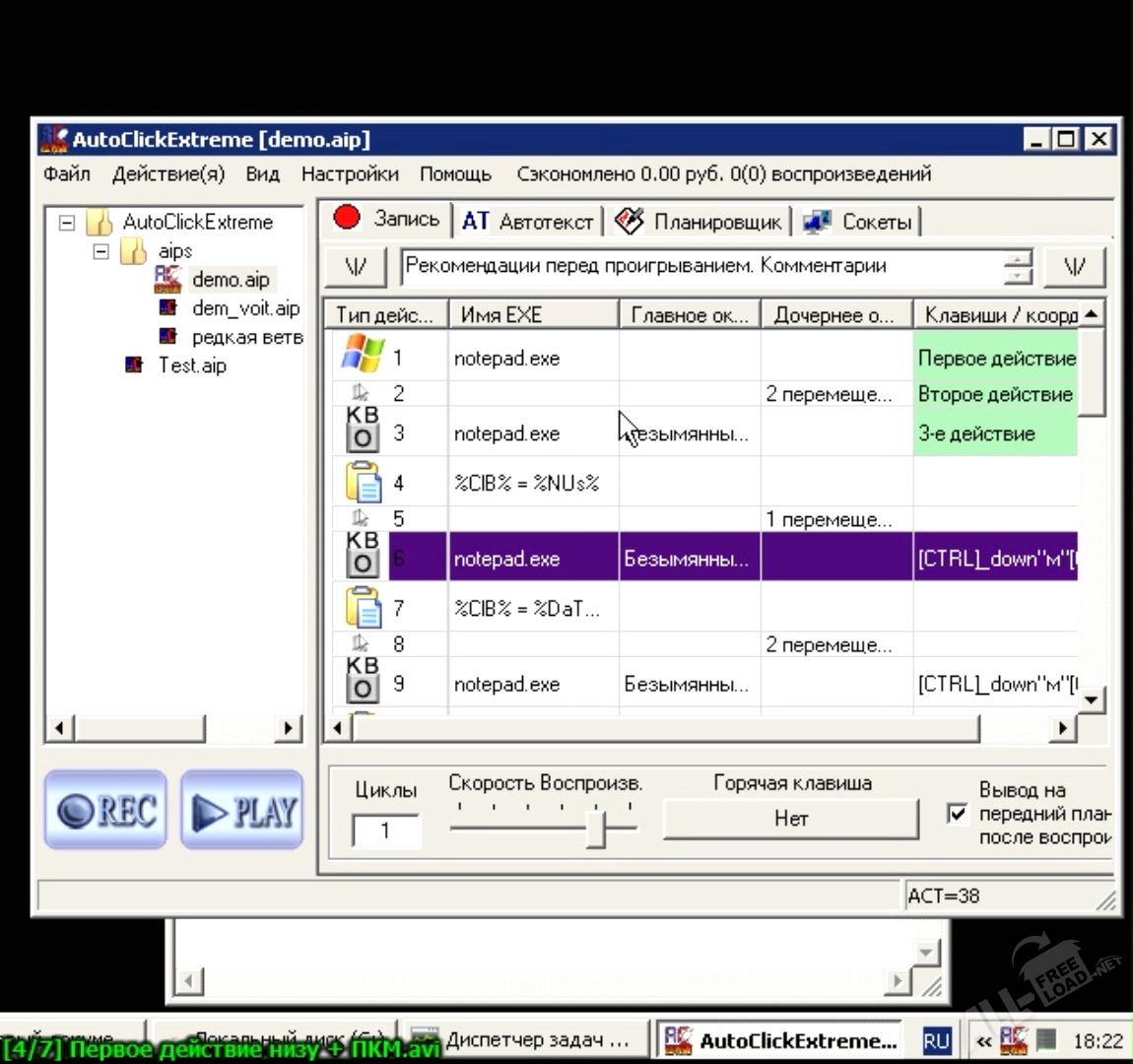
Task: Select the demo.aip file icon in tree
Action: [168, 279]
